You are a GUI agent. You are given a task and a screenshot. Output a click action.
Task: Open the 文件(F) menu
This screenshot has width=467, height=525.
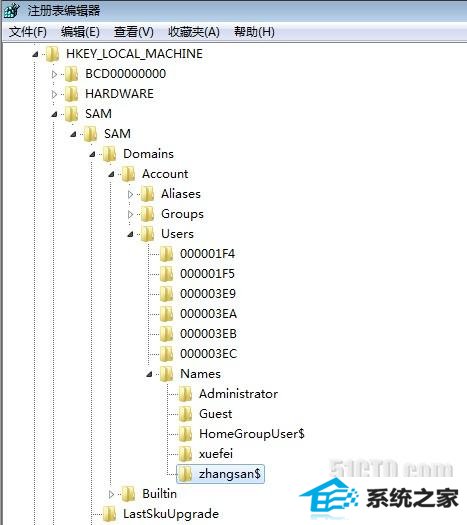[x=27, y=32]
